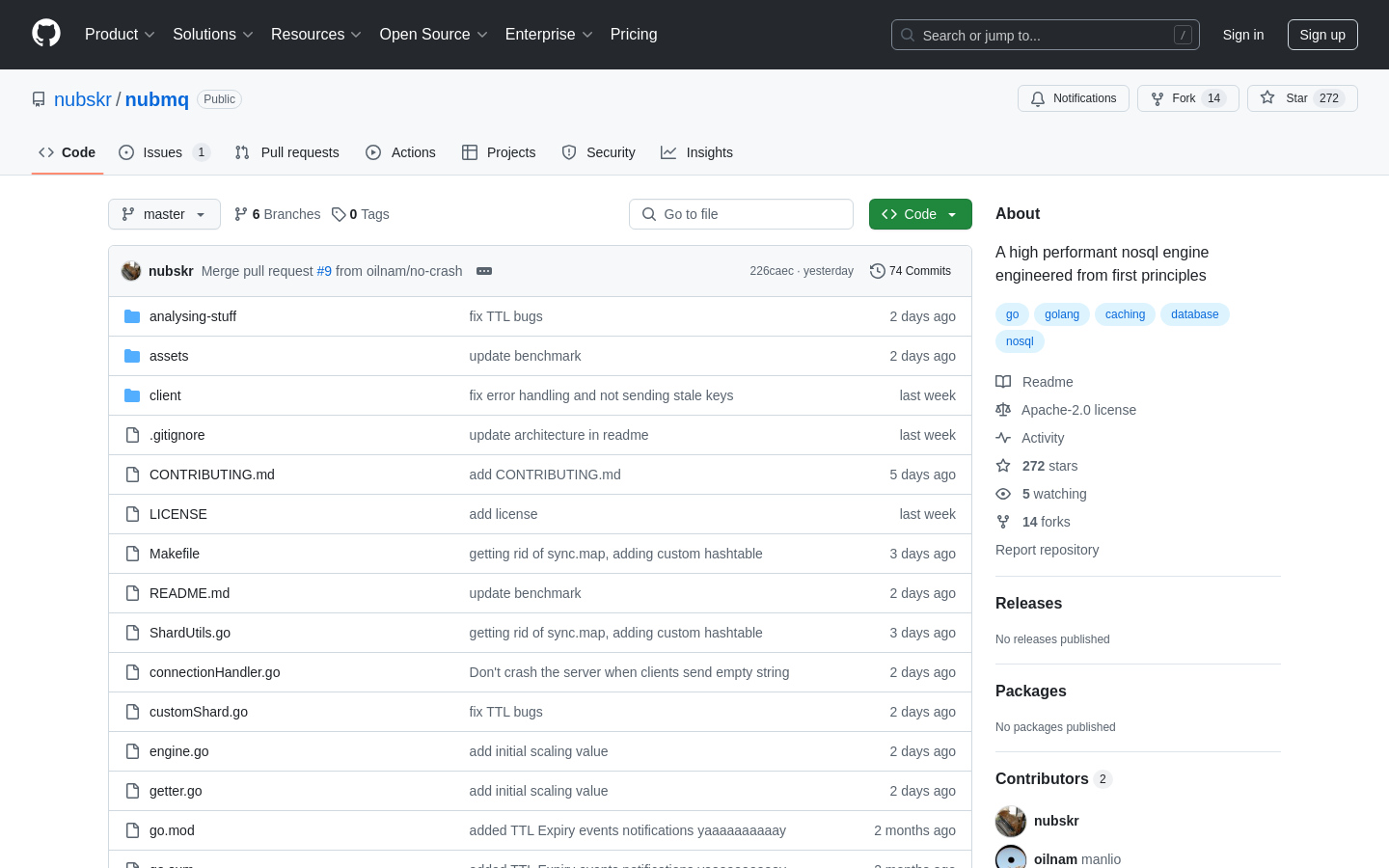1389x868 pixels.
Task: Click the analysing-stuff folder icon
Action: tap(132, 316)
